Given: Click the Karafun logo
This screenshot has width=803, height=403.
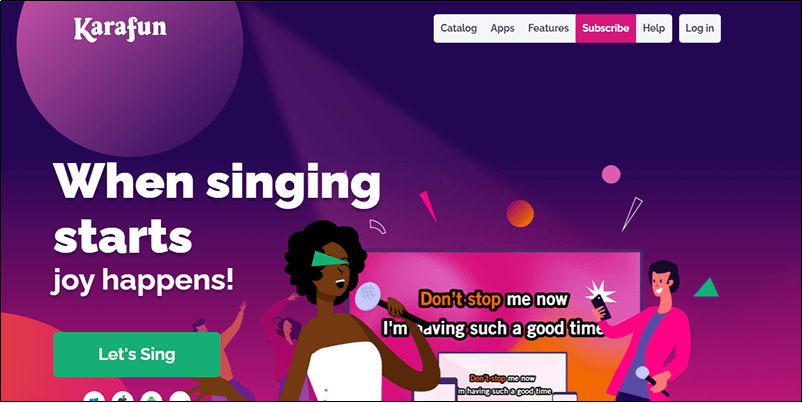Looking at the screenshot, I should (x=120, y=29).
